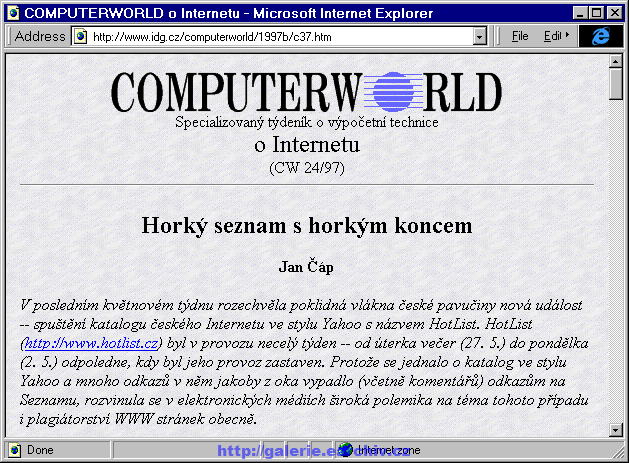
Task: Click the 'Internet zone' status text
Action: tap(389, 450)
